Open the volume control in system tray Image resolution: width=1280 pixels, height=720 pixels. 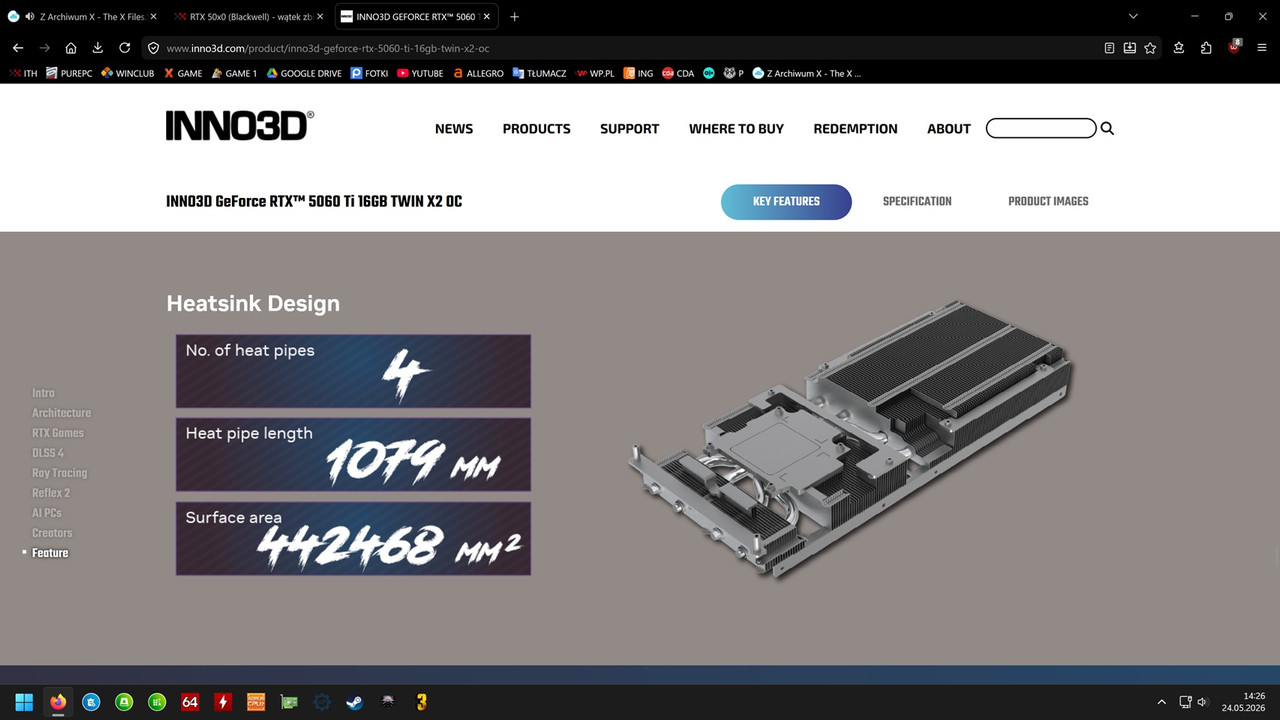1202,702
